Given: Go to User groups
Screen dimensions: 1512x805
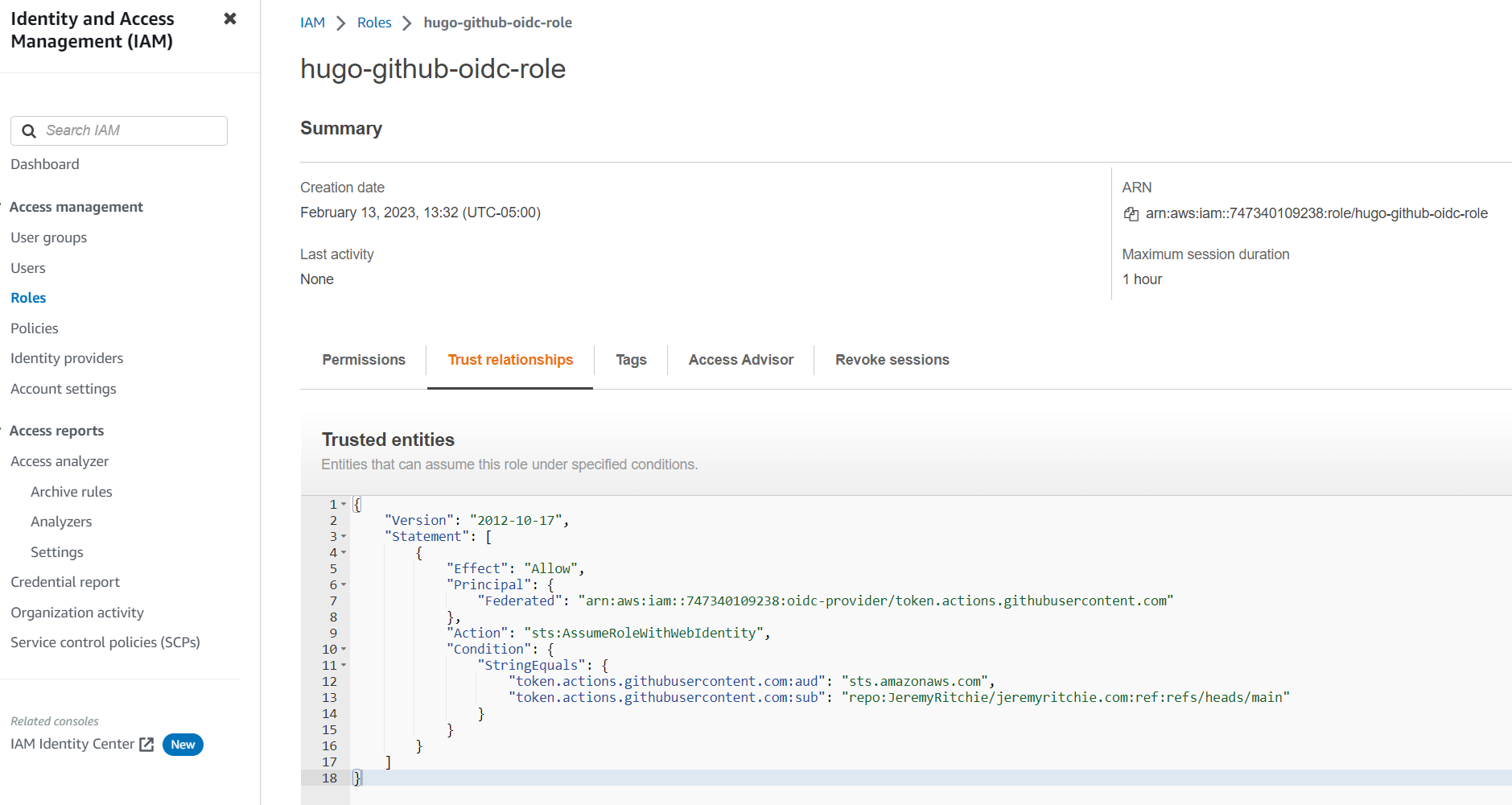Looking at the screenshot, I should pyautogui.click(x=49, y=237).
